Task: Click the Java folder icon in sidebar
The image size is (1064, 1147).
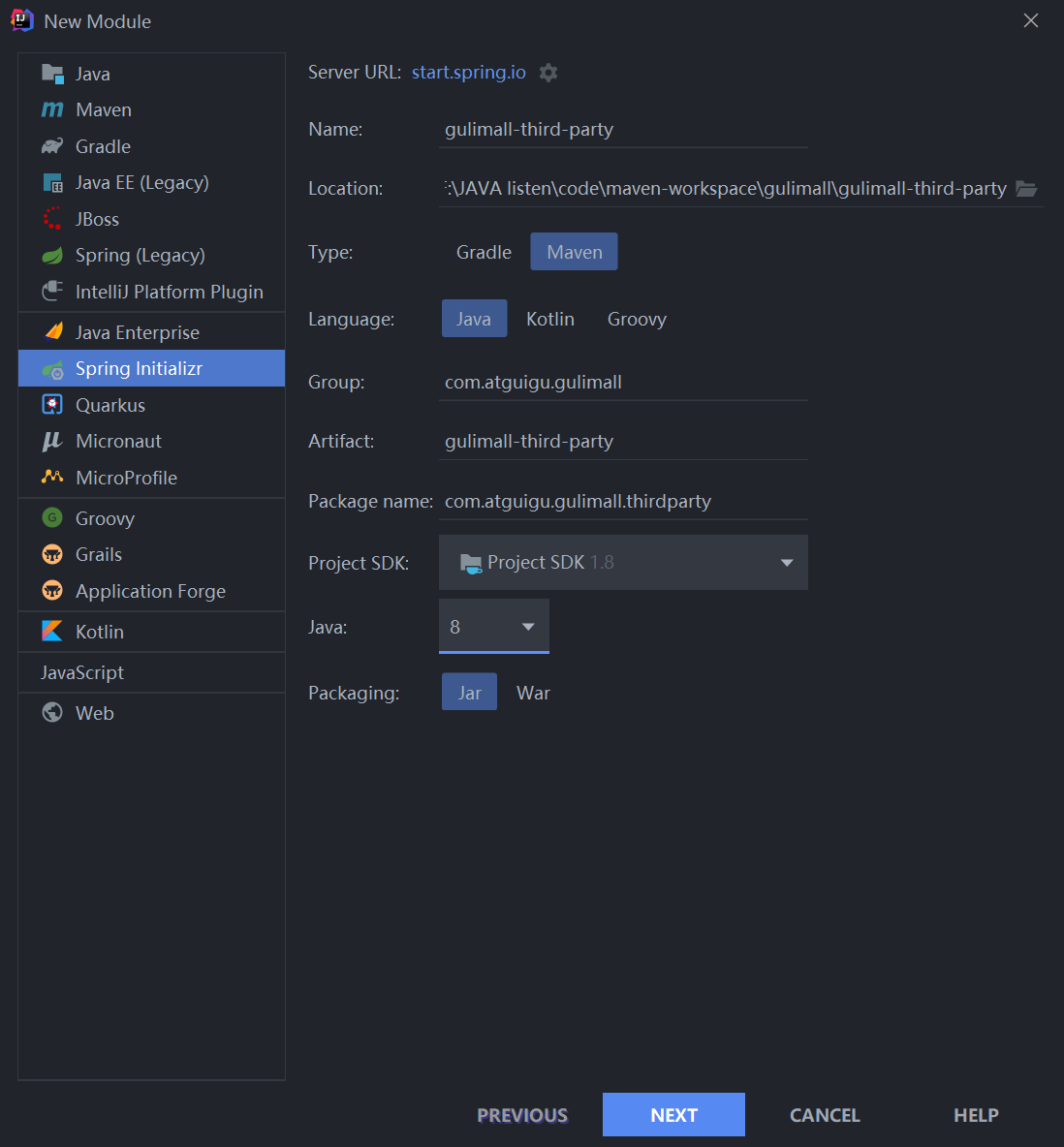Action: tap(52, 74)
